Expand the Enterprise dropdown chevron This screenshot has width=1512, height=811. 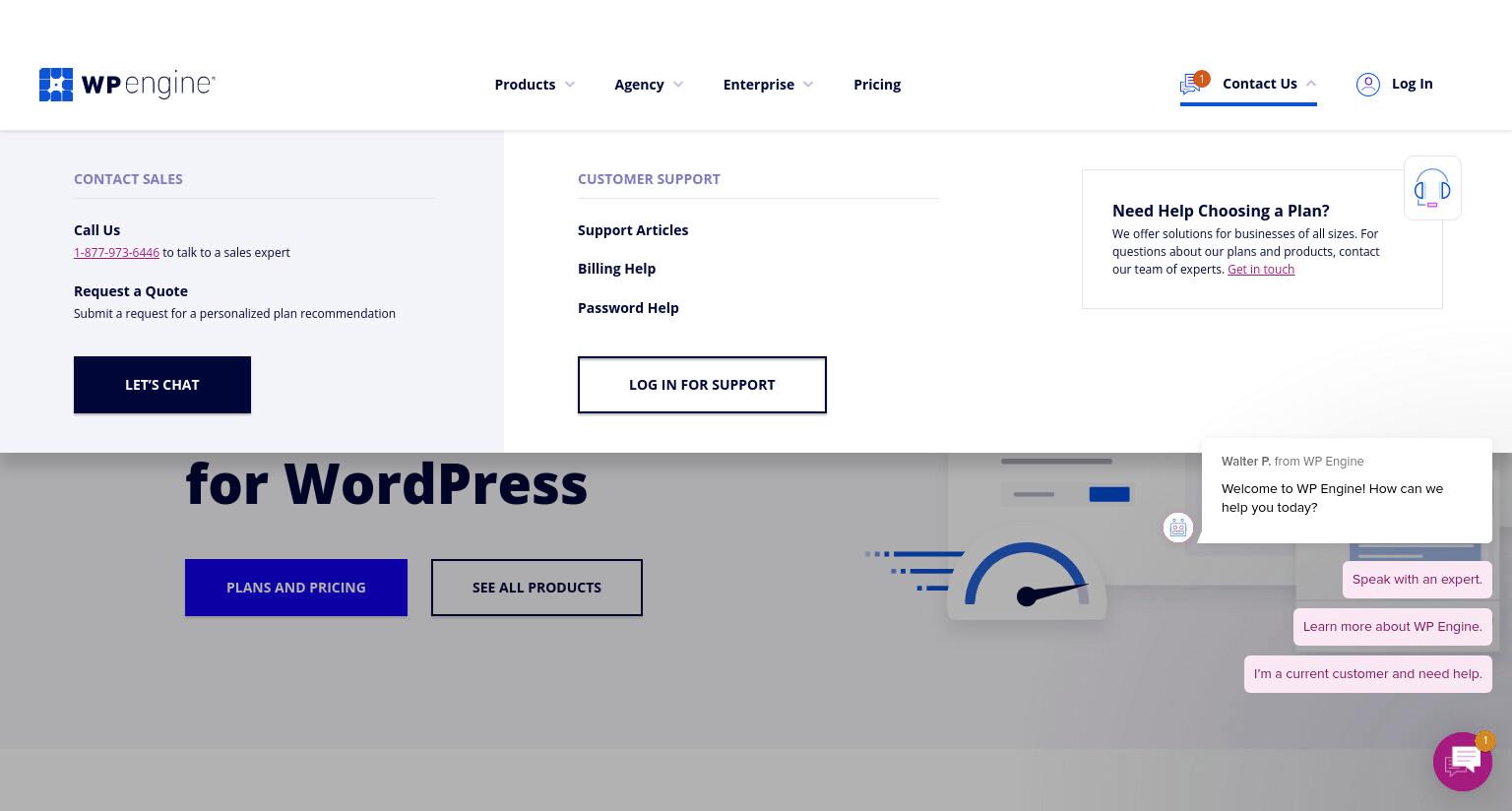point(808,85)
